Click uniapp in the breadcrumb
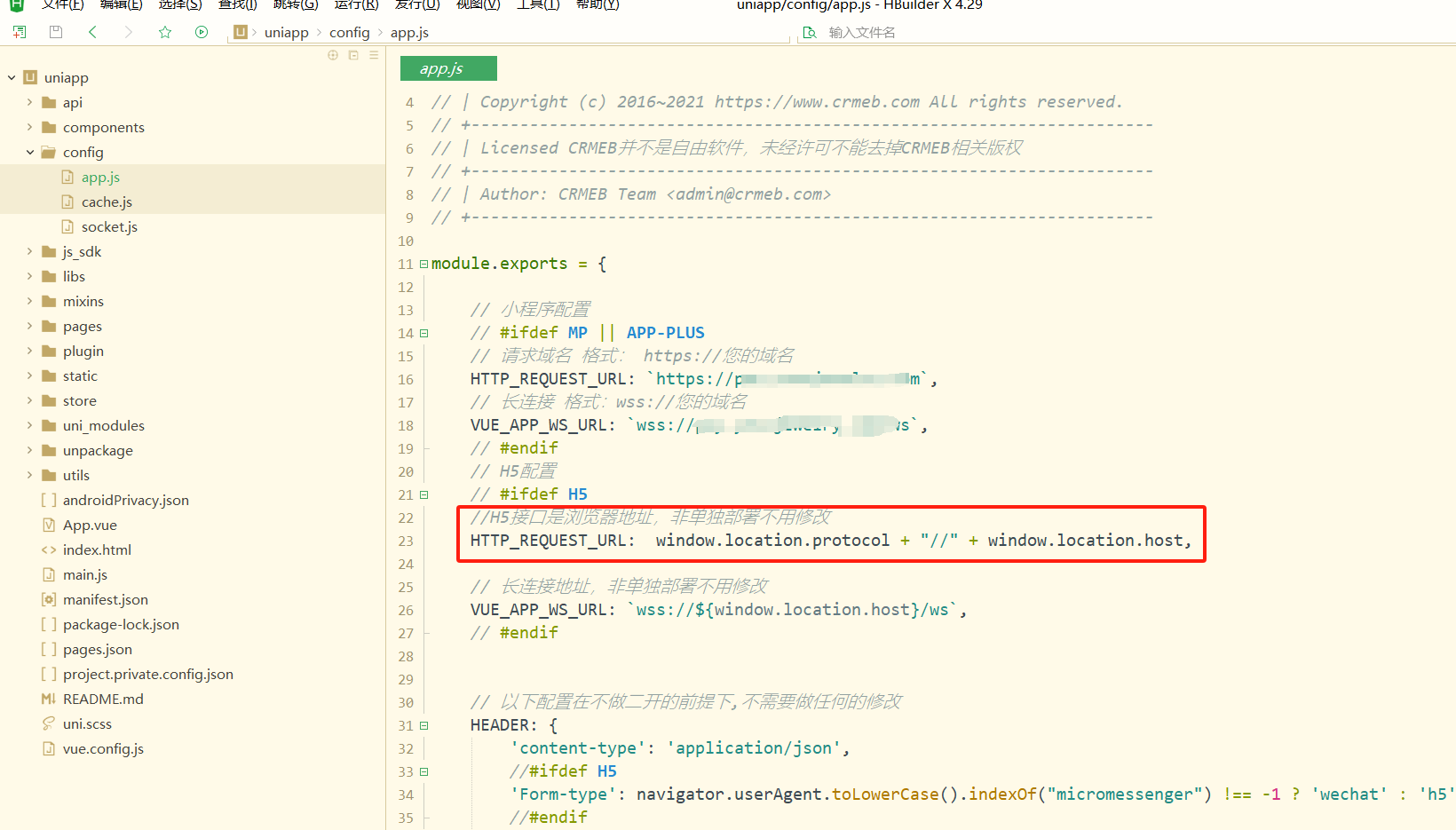This screenshot has width=1456, height=830. click(286, 32)
